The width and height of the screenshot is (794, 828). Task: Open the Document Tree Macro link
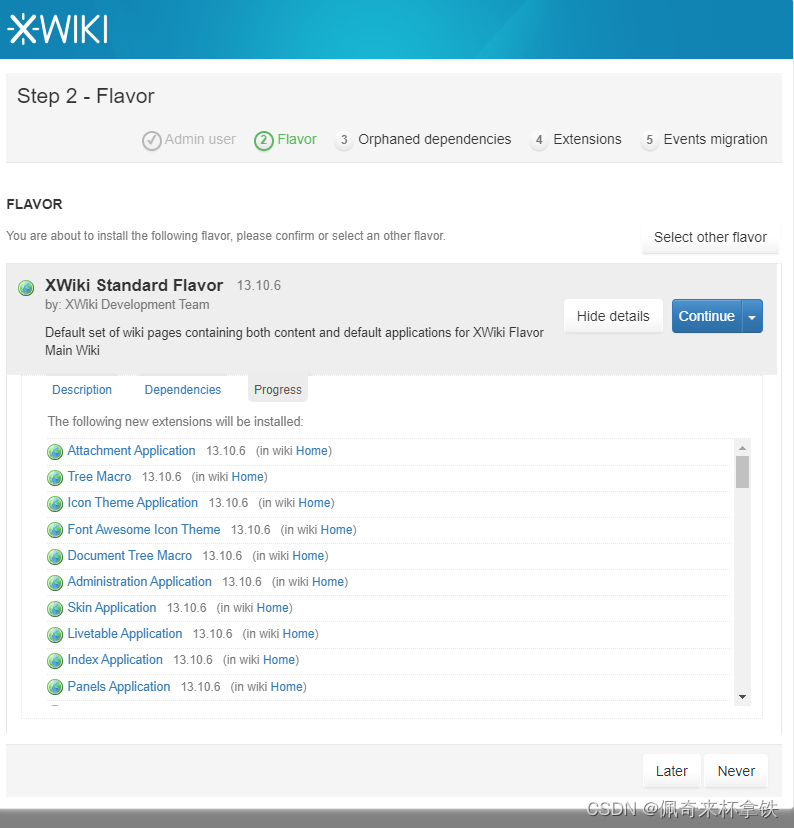(129, 556)
